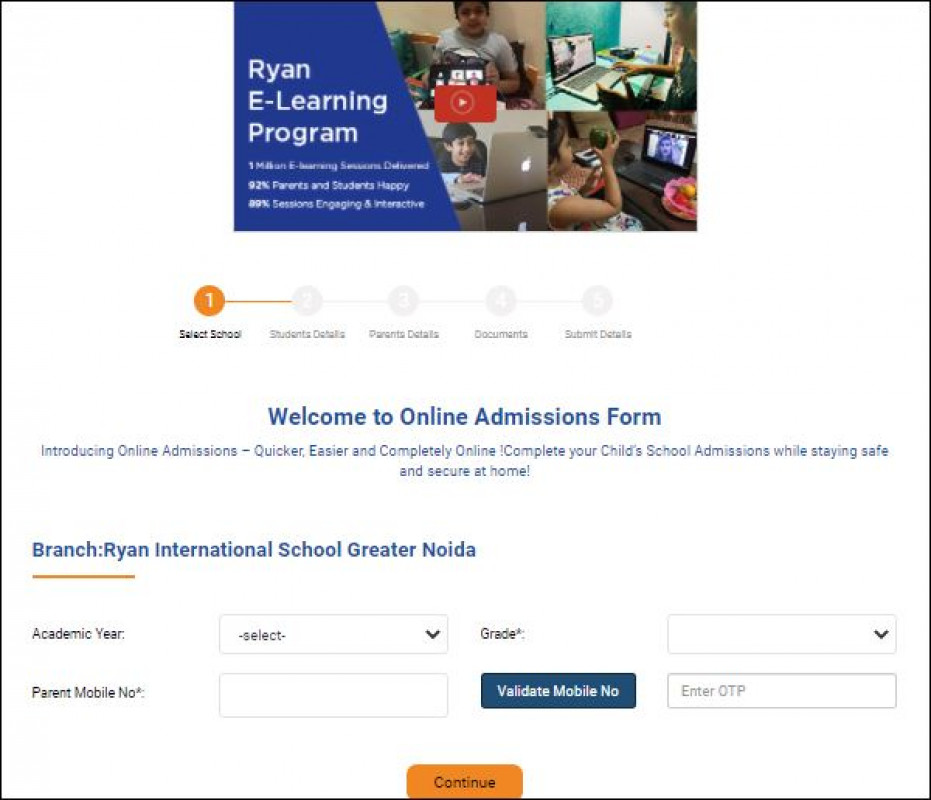
Task: Jump to the Submit Details step label
Action: tap(597, 334)
